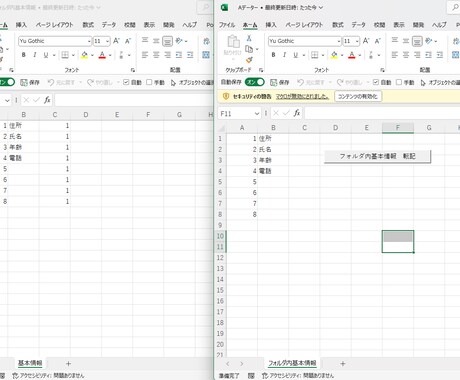Select 基本情報 sheet tab in left window
Screen dimensions: 460x380
tap(30, 363)
